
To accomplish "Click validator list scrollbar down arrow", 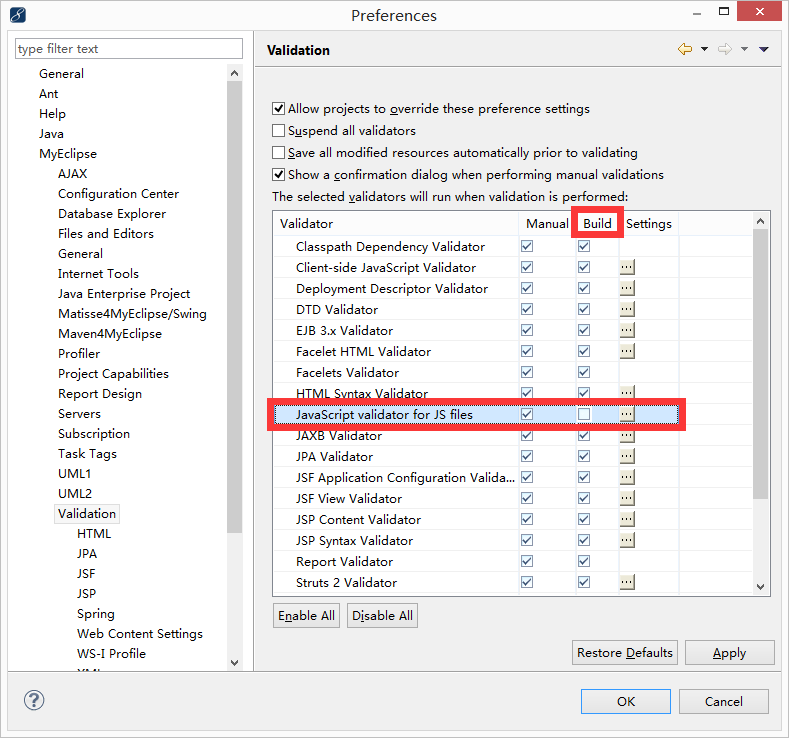I will tap(760, 587).
